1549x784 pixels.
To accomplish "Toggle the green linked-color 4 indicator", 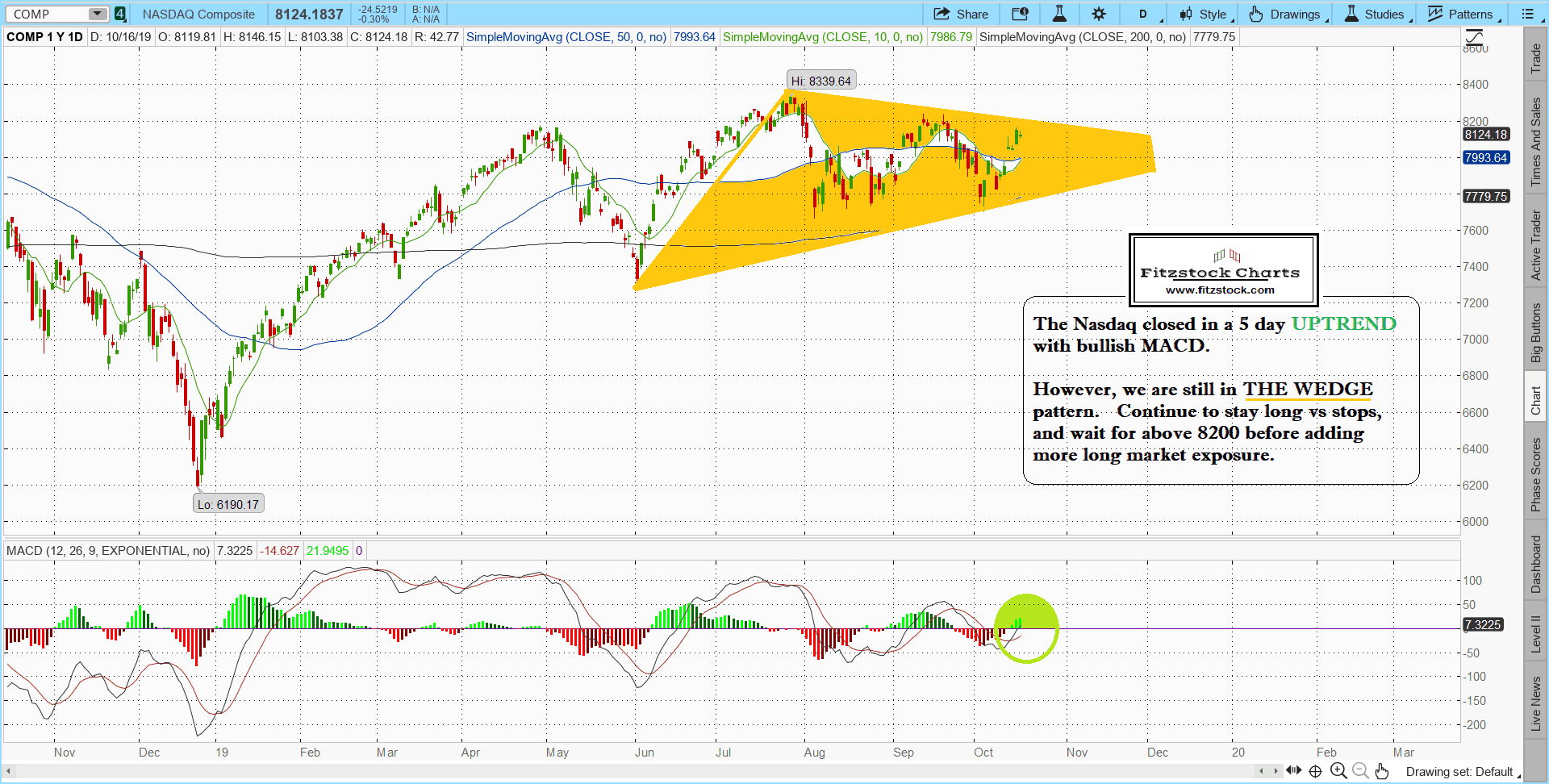I will [119, 14].
